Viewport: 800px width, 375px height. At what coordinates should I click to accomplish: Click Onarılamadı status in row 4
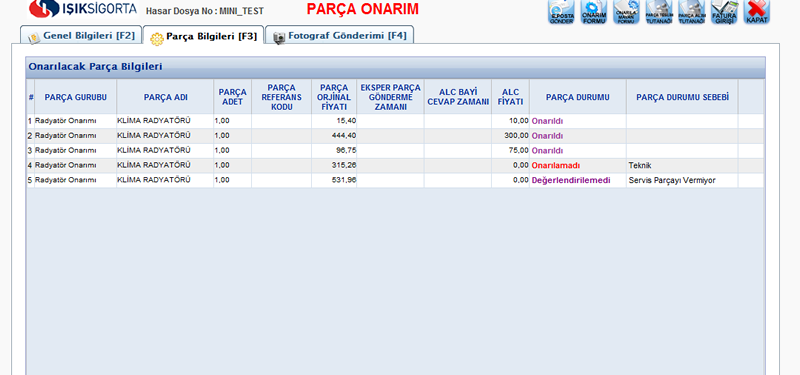tap(556, 165)
